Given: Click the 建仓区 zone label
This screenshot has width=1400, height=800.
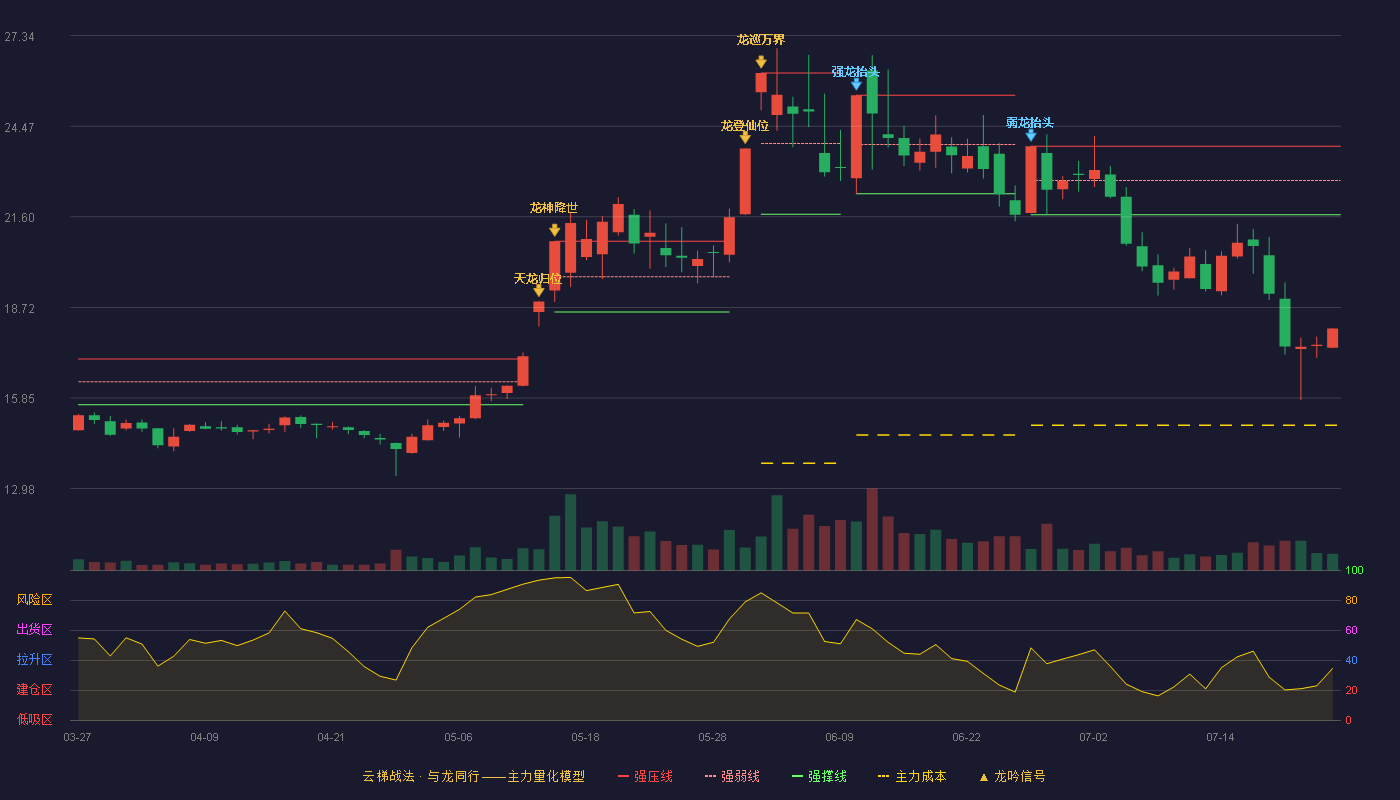Looking at the screenshot, I should [34, 690].
